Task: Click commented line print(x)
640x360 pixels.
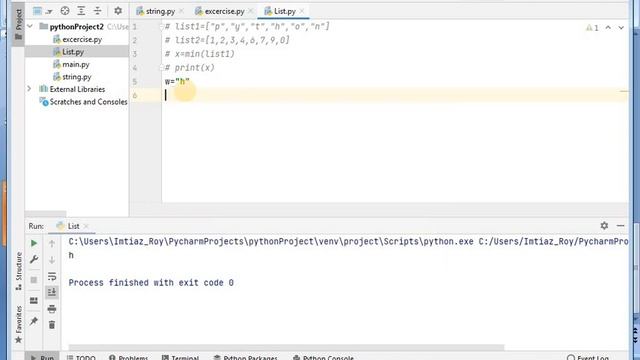Action: [189, 68]
